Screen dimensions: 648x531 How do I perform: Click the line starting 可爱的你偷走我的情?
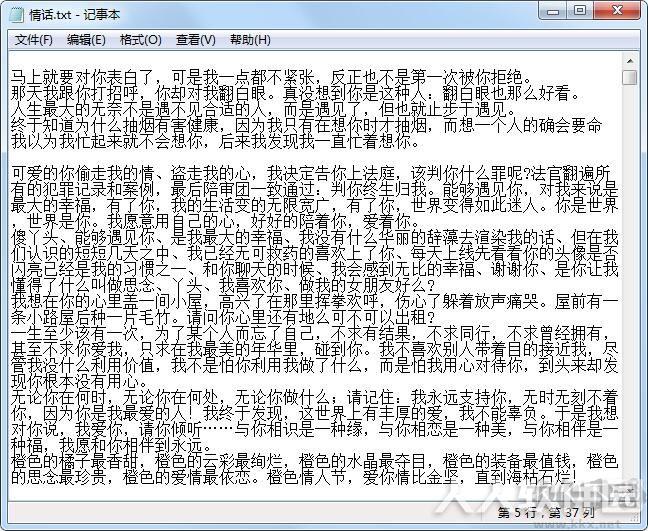point(311,174)
